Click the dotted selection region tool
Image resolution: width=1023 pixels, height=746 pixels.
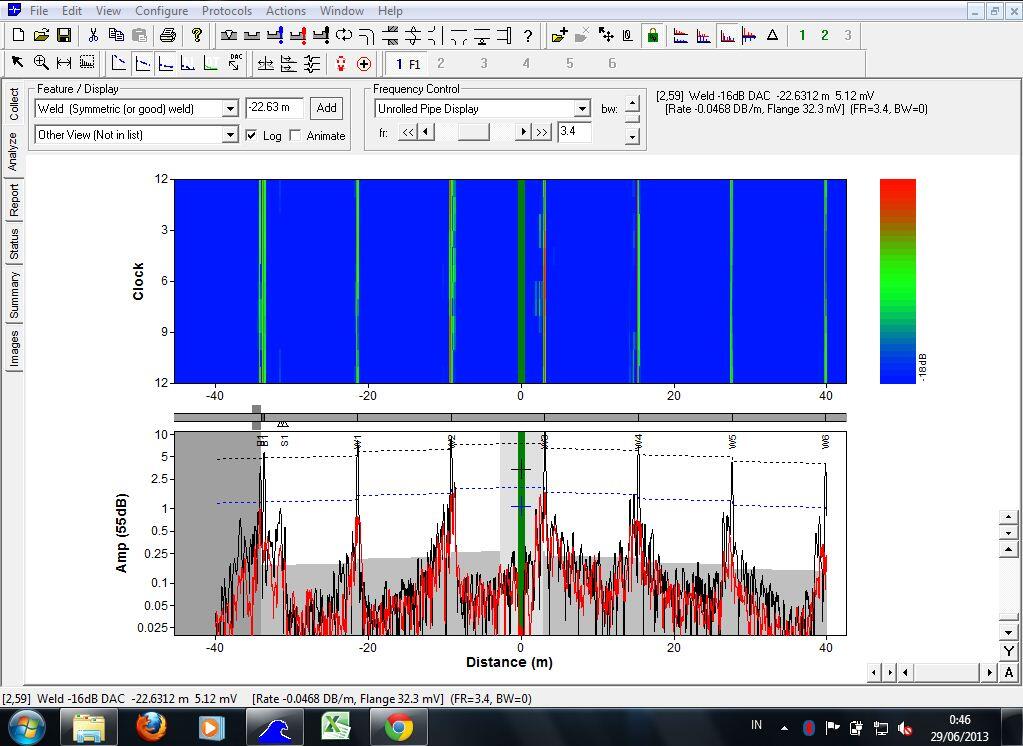pos(87,63)
